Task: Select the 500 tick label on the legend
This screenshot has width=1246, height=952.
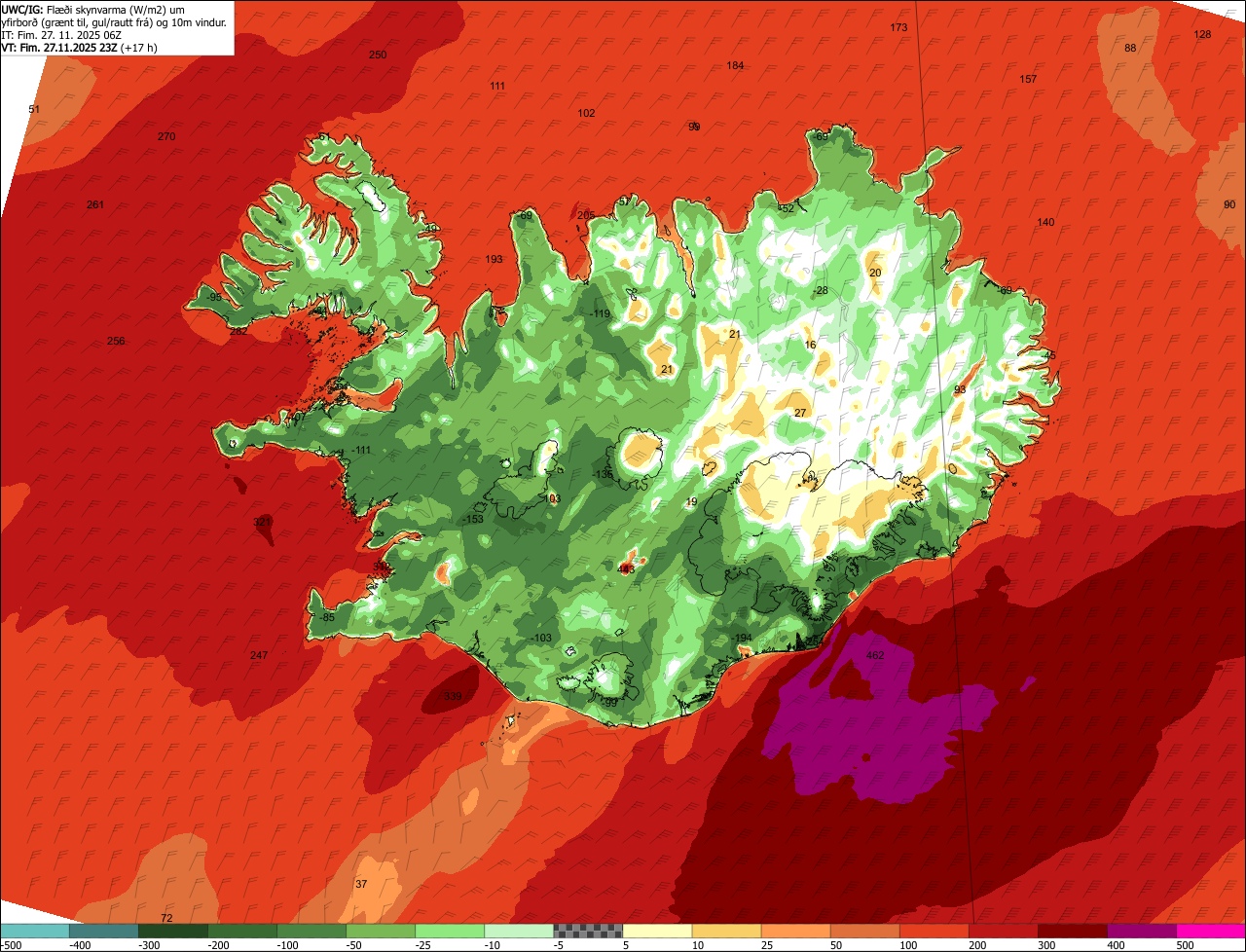Action: click(x=1185, y=945)
